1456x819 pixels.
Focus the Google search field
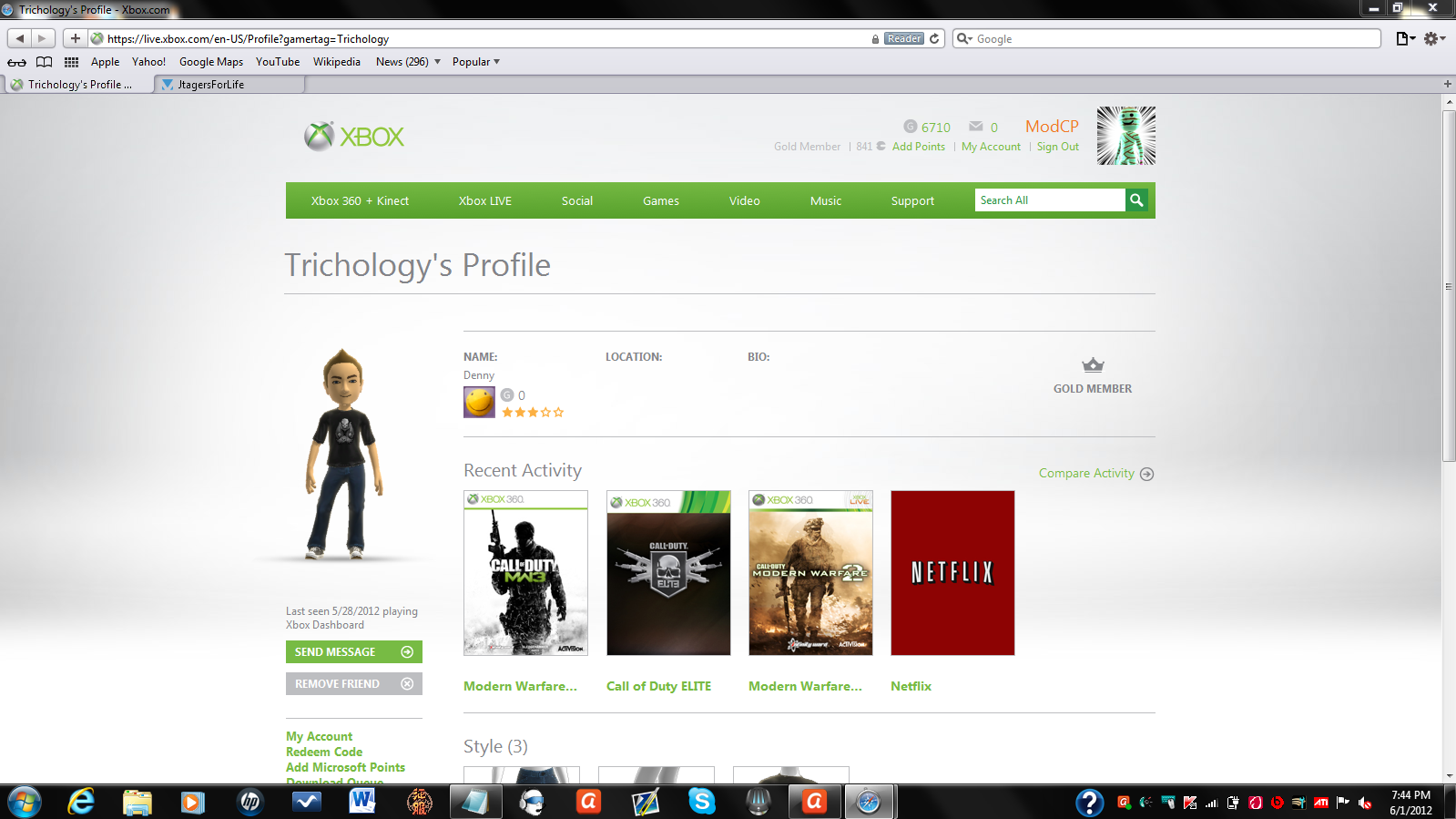[x=1167, y=38]
